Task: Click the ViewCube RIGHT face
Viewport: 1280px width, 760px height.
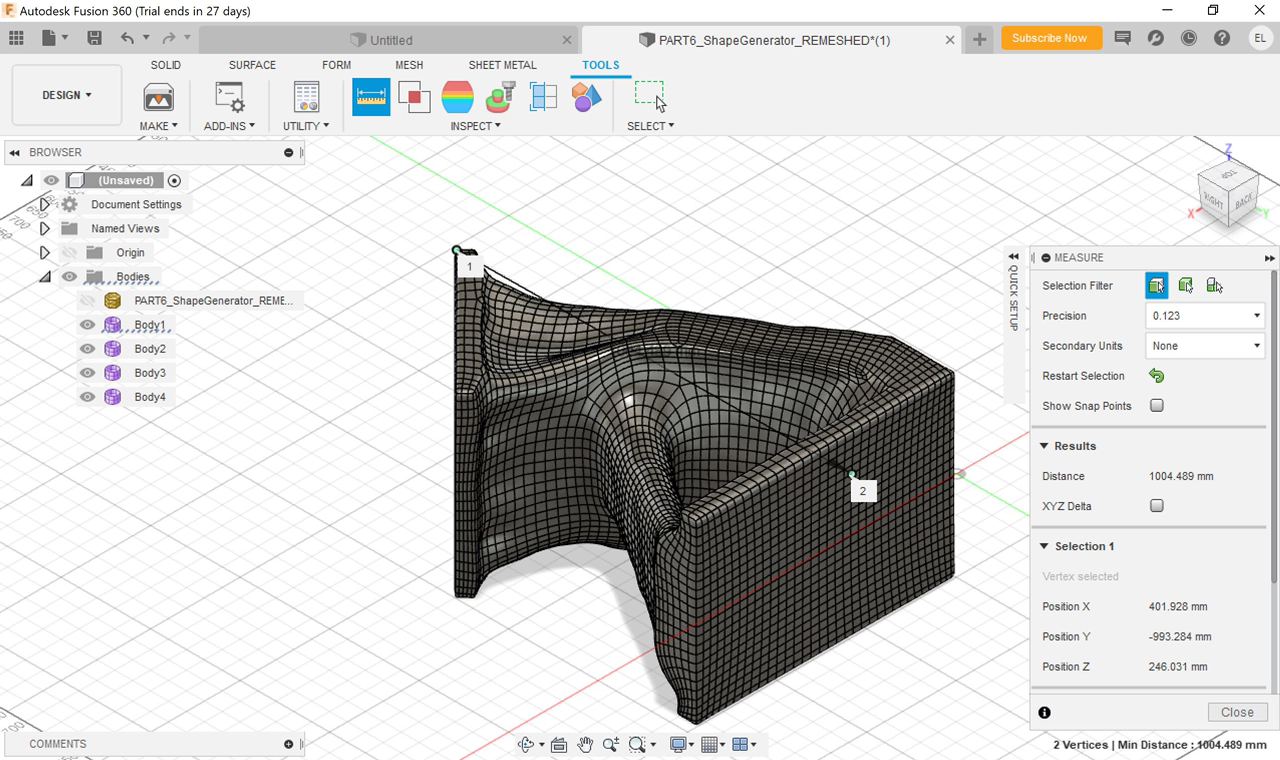Action: pyautogui.click(x=1213, y=201)
